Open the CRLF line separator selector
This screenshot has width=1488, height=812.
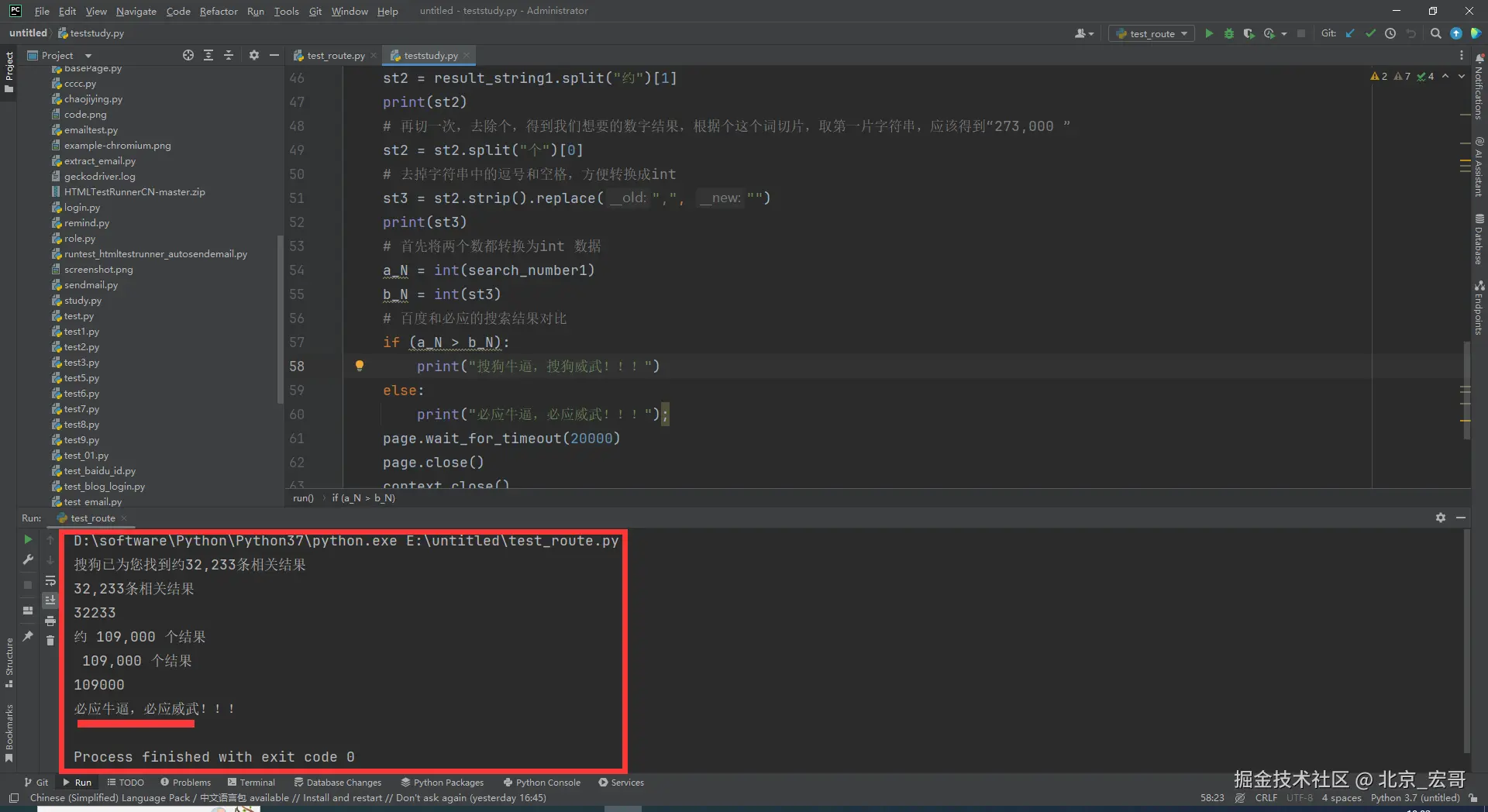pyautogui.click(x=1266, y=798)
